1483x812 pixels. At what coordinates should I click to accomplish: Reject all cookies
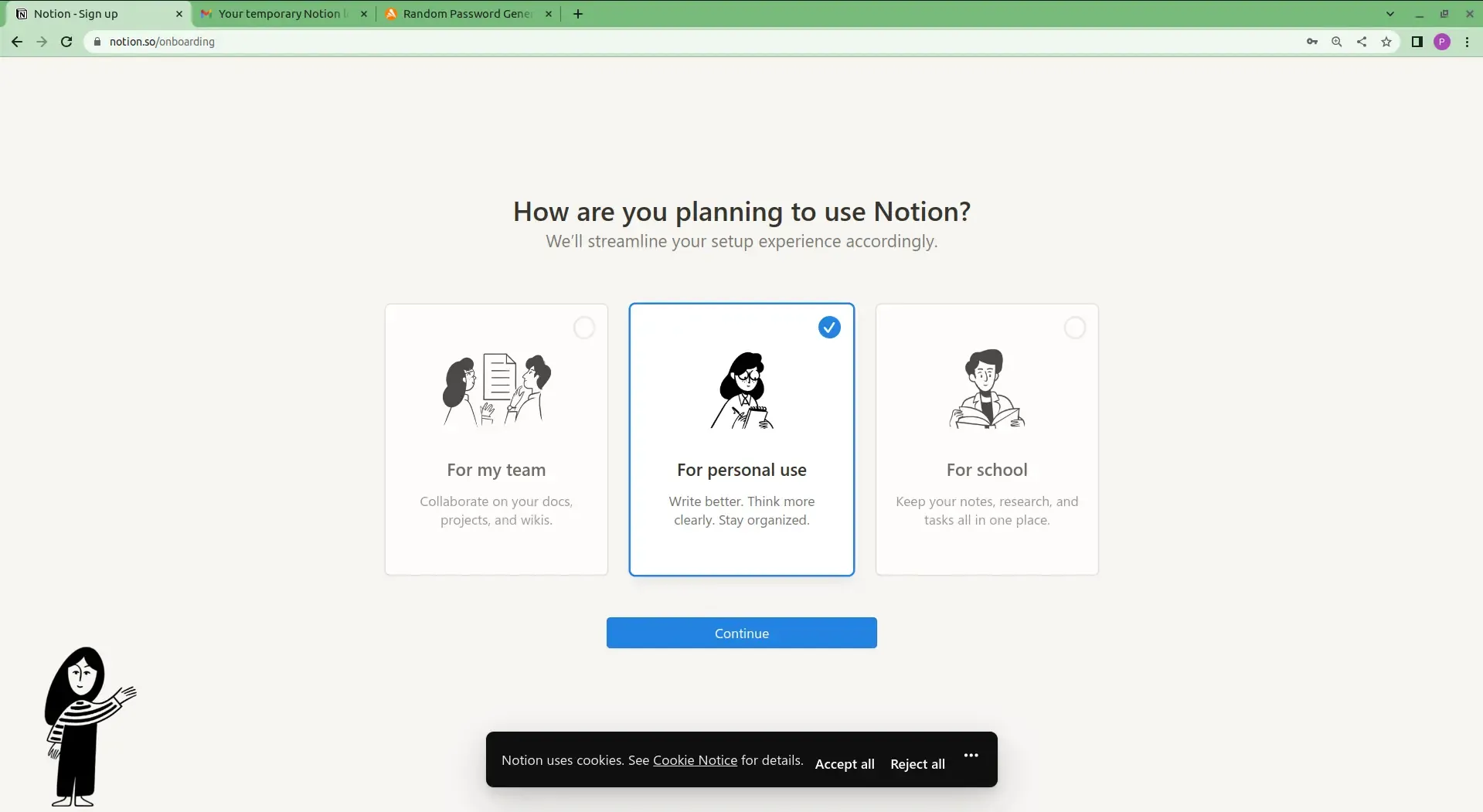[917, 764]
